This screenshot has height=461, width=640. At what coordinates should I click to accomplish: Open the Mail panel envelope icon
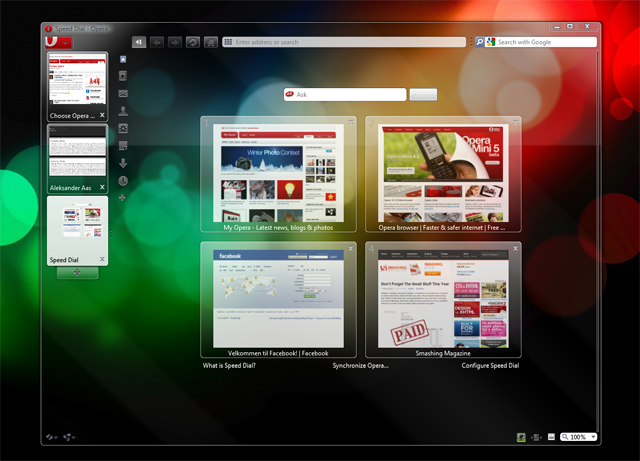coord(123,94)
